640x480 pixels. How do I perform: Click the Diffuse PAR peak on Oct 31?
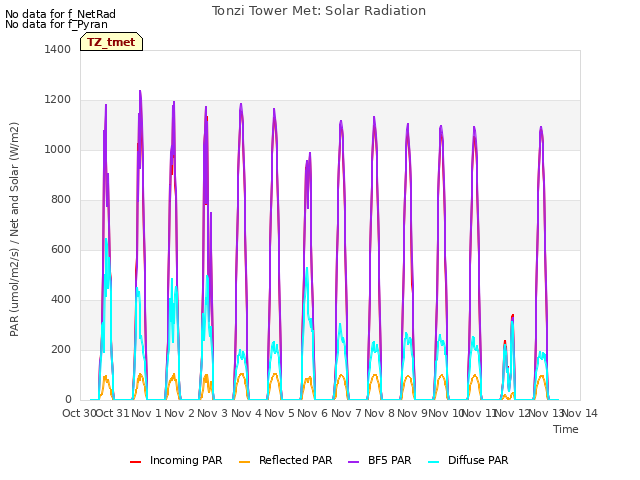click(106, 241)
